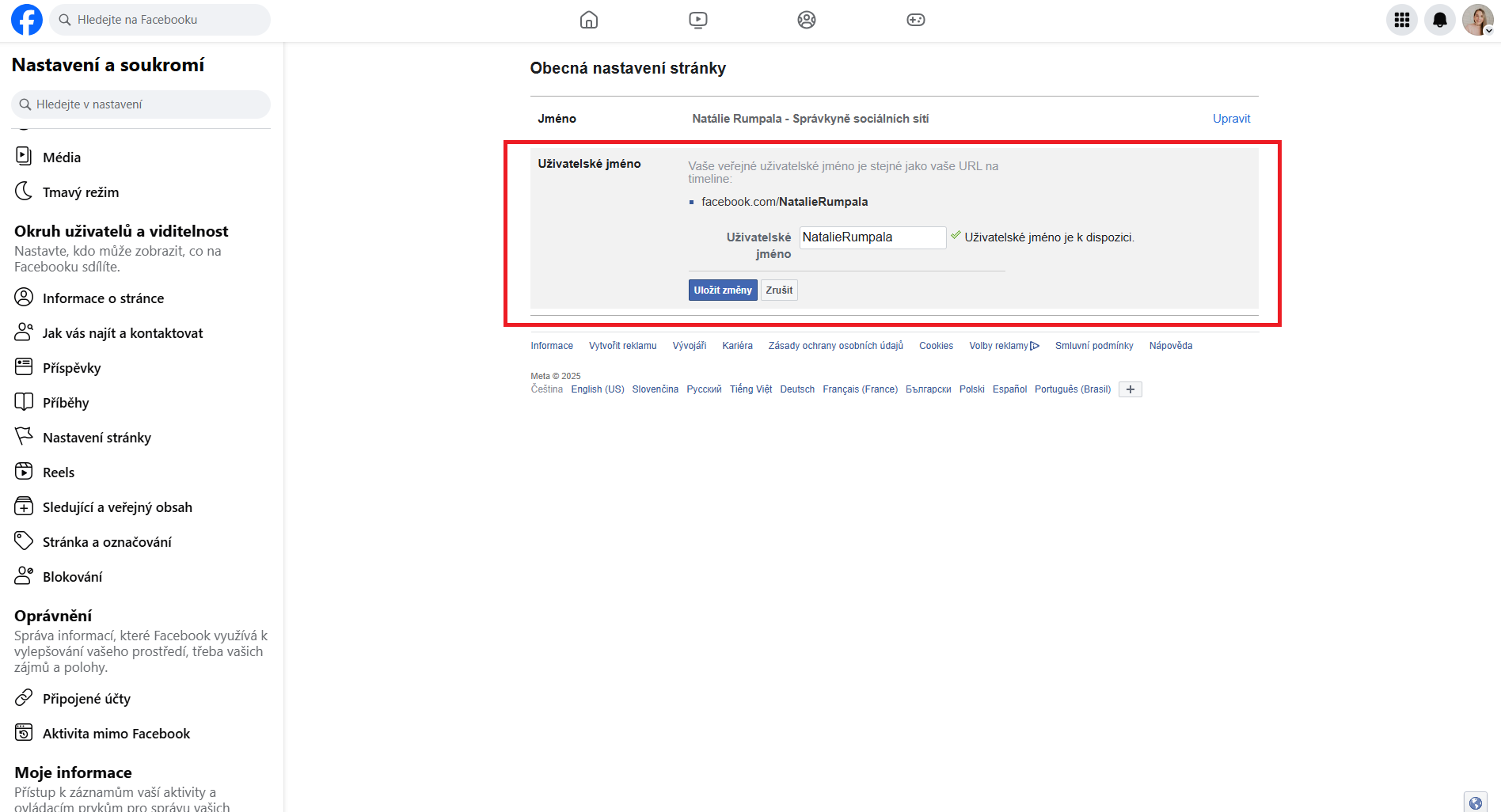Open the Video icon in top navigation
This screenshot has height=812, width=1501.
click(x=698, y=20)
